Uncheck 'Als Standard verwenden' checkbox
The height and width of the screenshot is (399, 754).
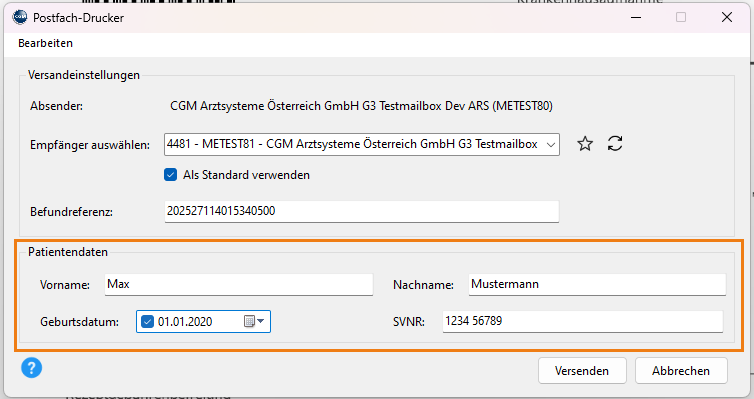coord(170,175)
